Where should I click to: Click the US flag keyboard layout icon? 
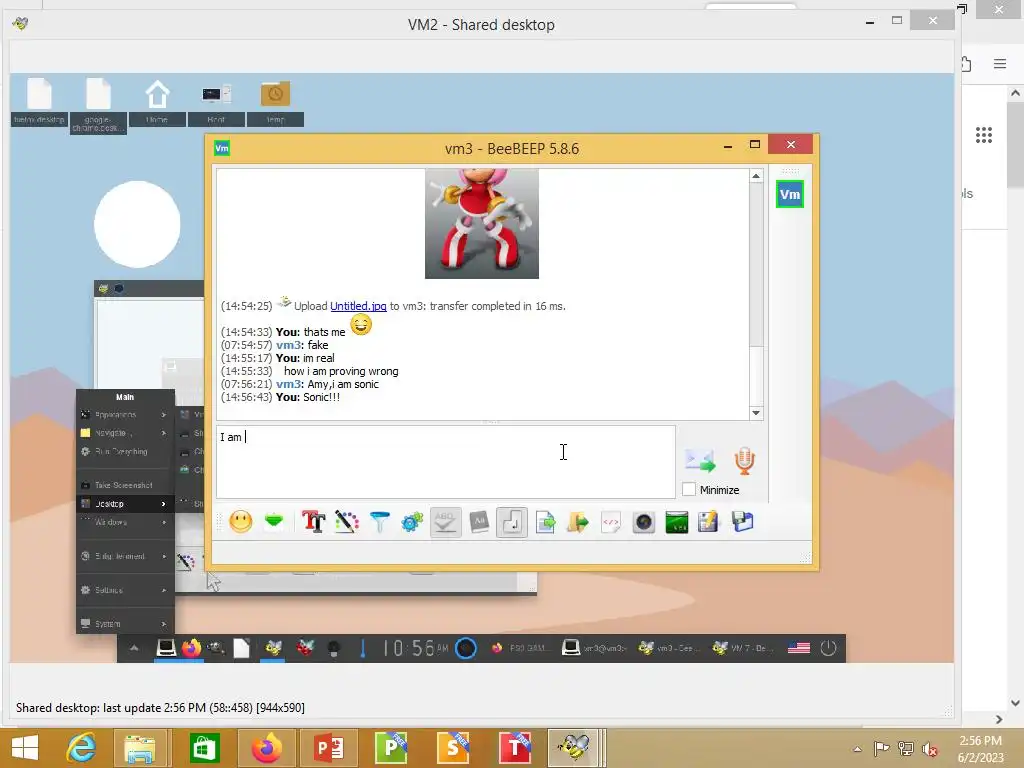tap(799, 648)
